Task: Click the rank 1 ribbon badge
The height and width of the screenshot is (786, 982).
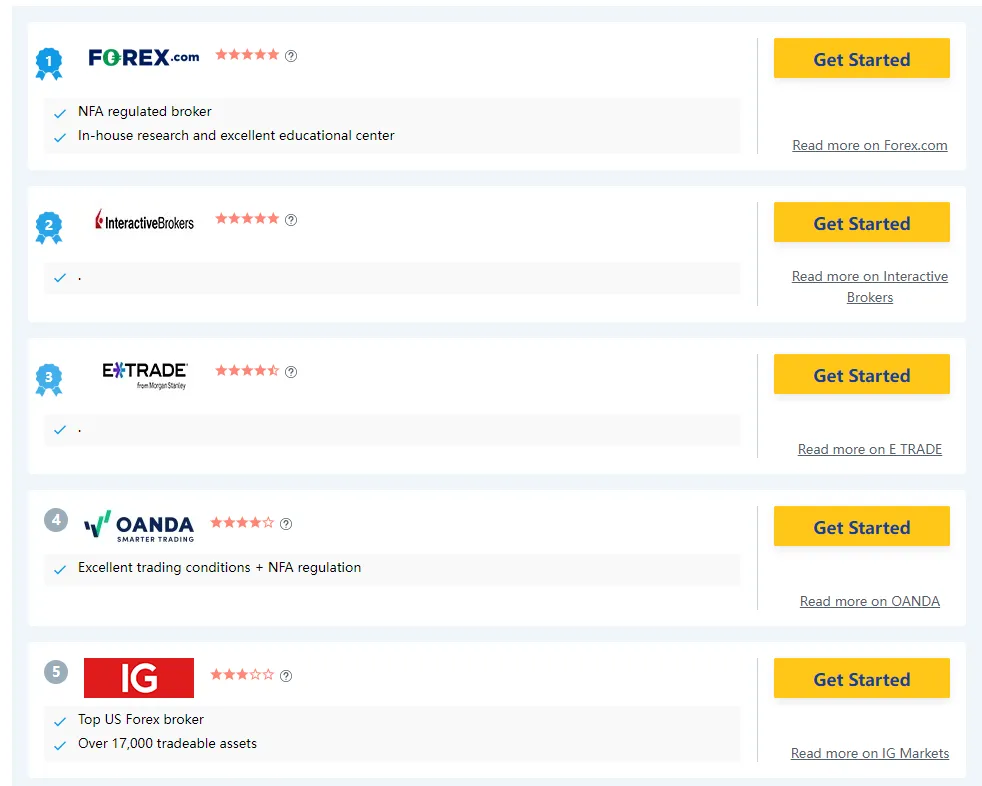Action: click(x=49, y=64)
